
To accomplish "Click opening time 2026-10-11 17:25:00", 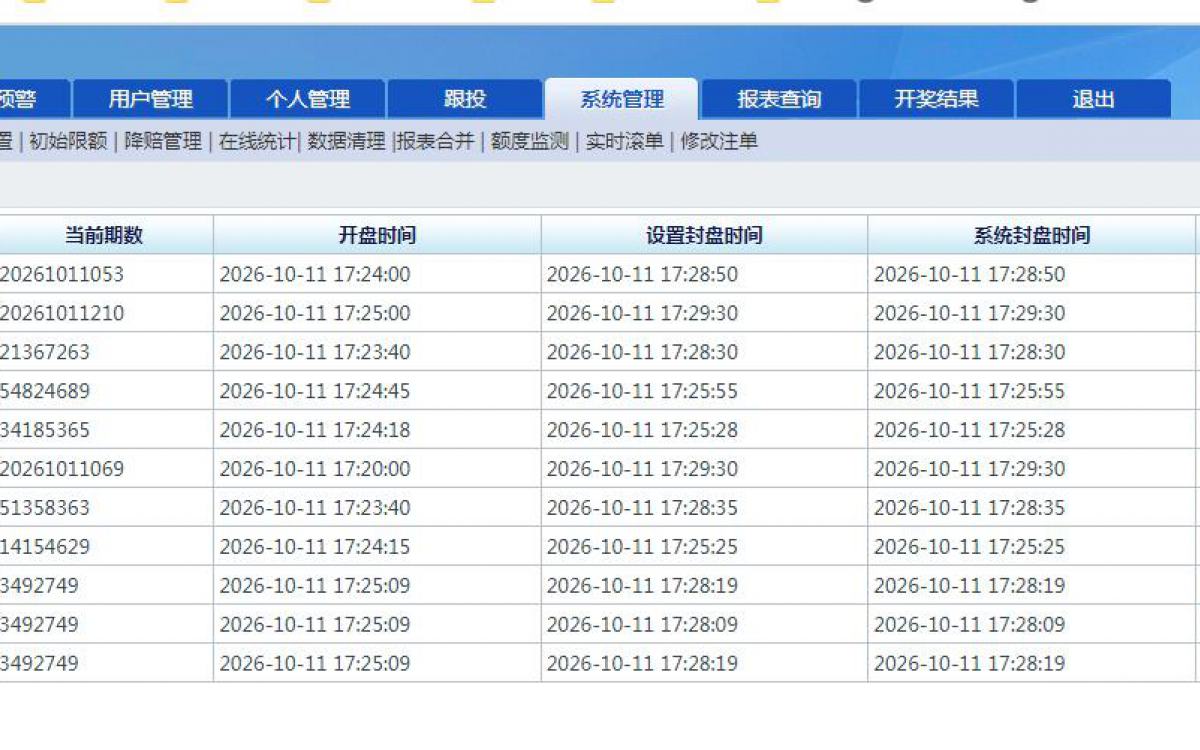I will [315, 313].
